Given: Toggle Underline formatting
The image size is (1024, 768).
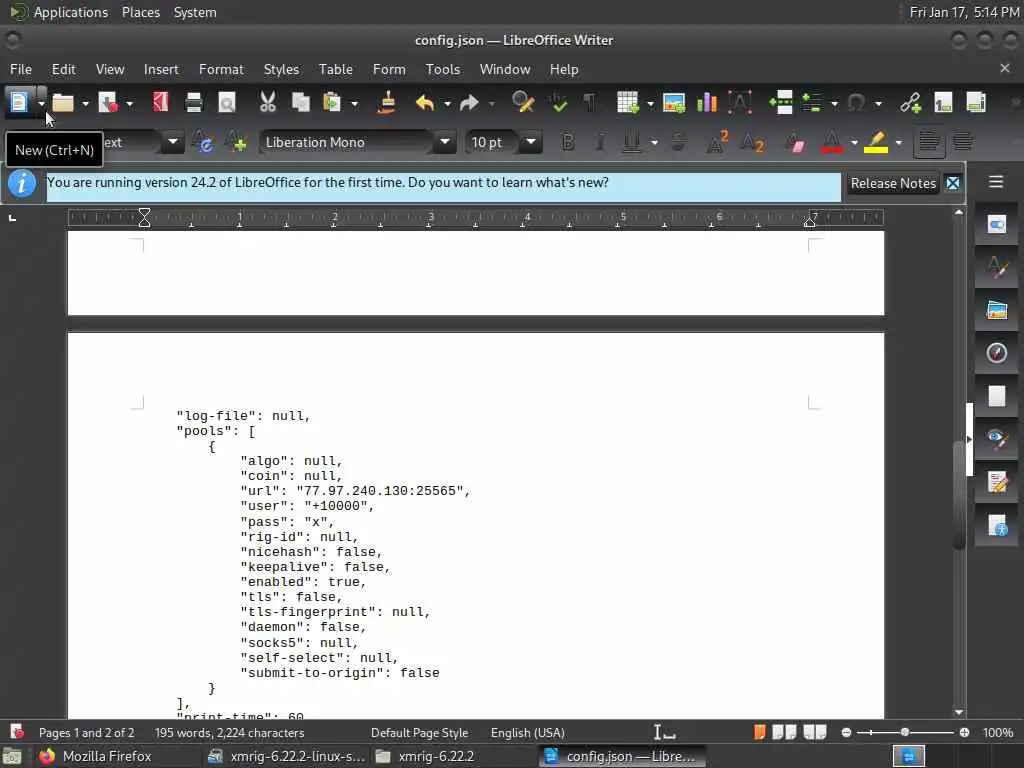Looking at the screenshot, I should point(631,142).
